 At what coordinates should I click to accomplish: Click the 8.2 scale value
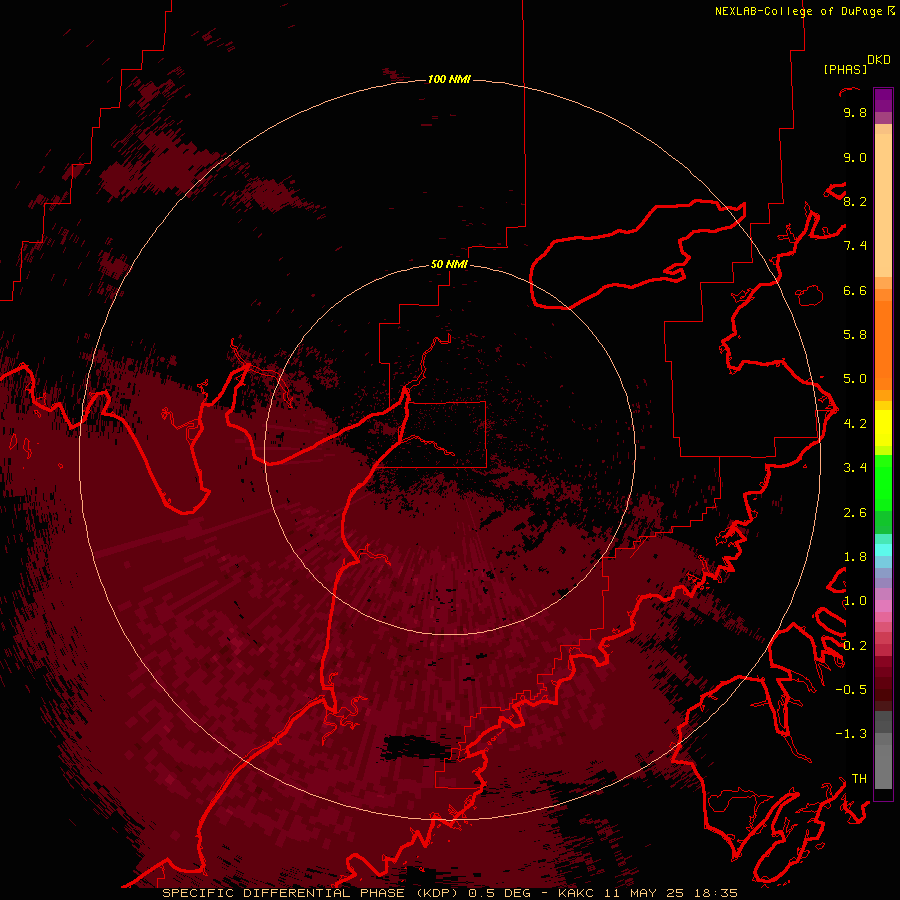(x=855, y=201)
